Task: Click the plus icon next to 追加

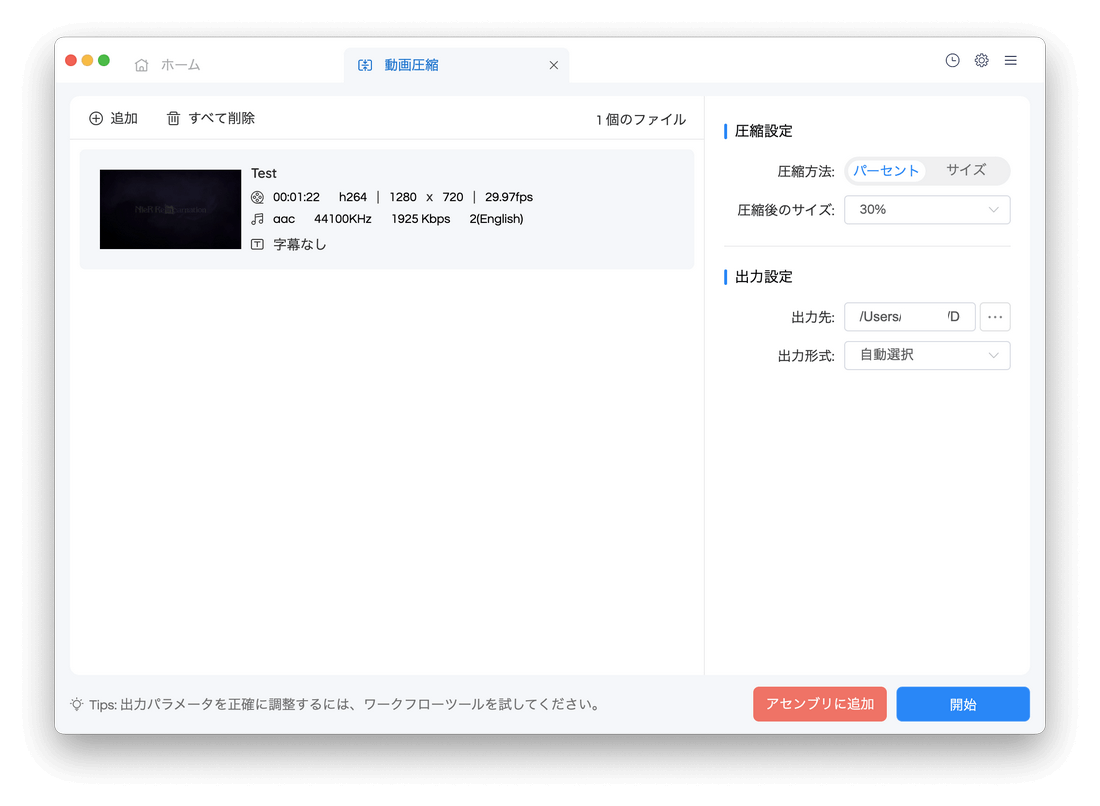Action: pyautogui.click(x=96, y=119)
